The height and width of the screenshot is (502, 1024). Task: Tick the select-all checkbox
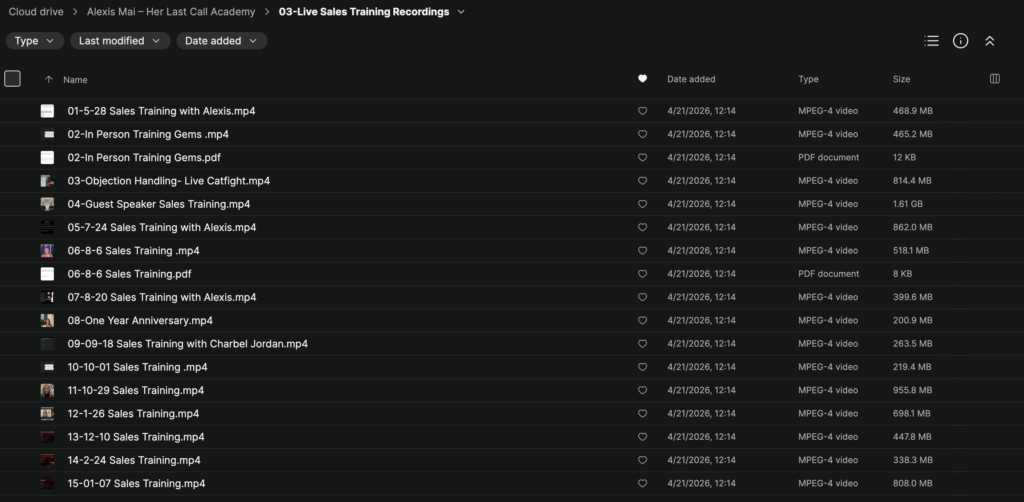point(12,79)
